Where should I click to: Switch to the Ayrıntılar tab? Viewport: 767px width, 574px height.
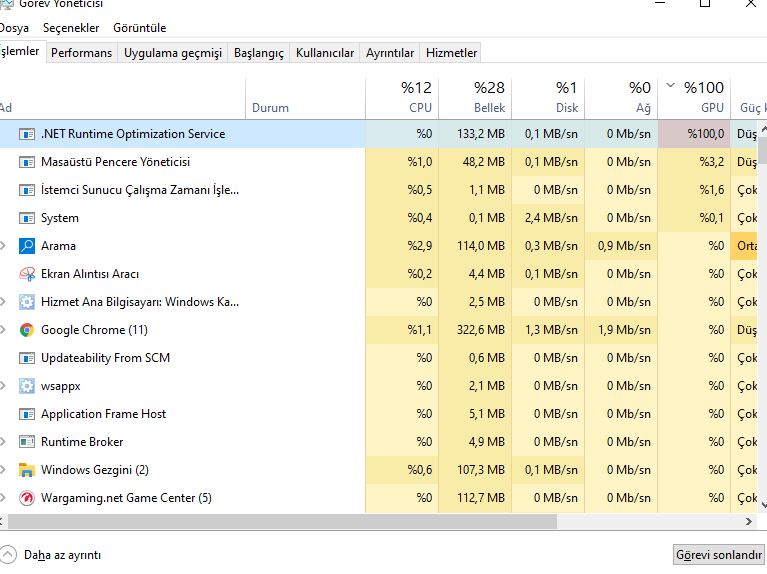pos(390,53)
